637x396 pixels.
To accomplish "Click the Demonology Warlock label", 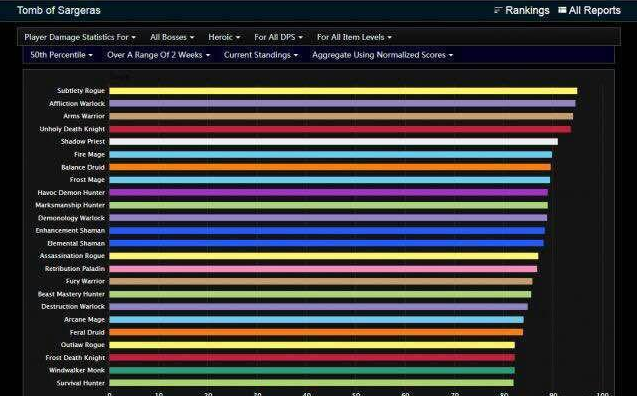I will (72, 218).
